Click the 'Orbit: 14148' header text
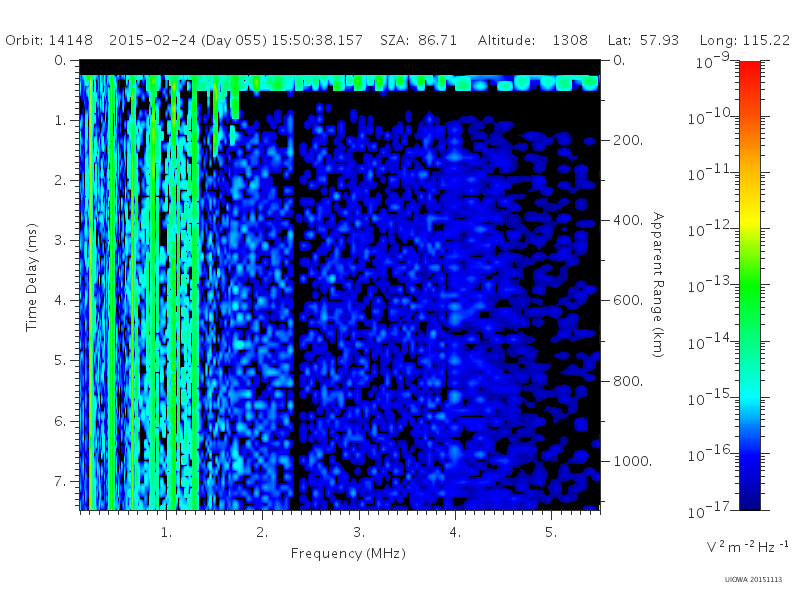Image resolution: width=800 pixels, height=600 pixels. [49, 40]
